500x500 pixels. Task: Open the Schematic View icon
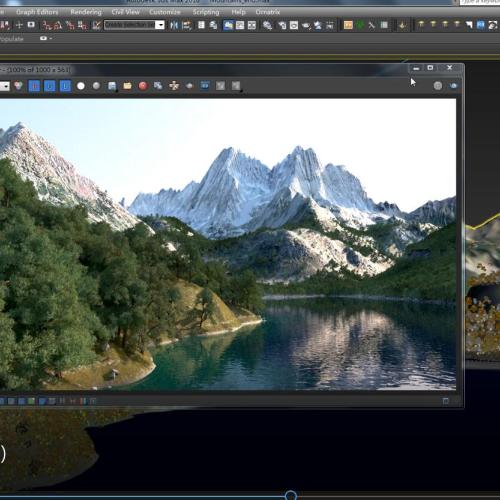[252, 25]
